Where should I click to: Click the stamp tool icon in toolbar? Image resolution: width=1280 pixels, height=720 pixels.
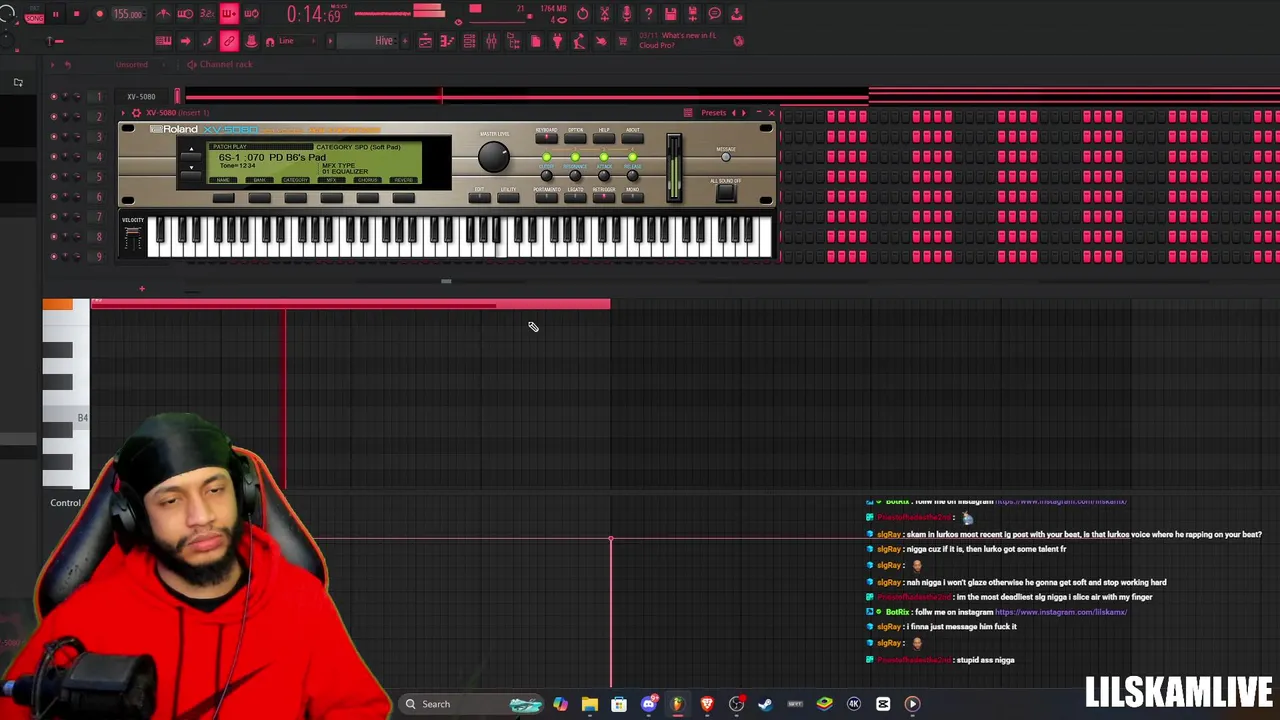[251, 41]
